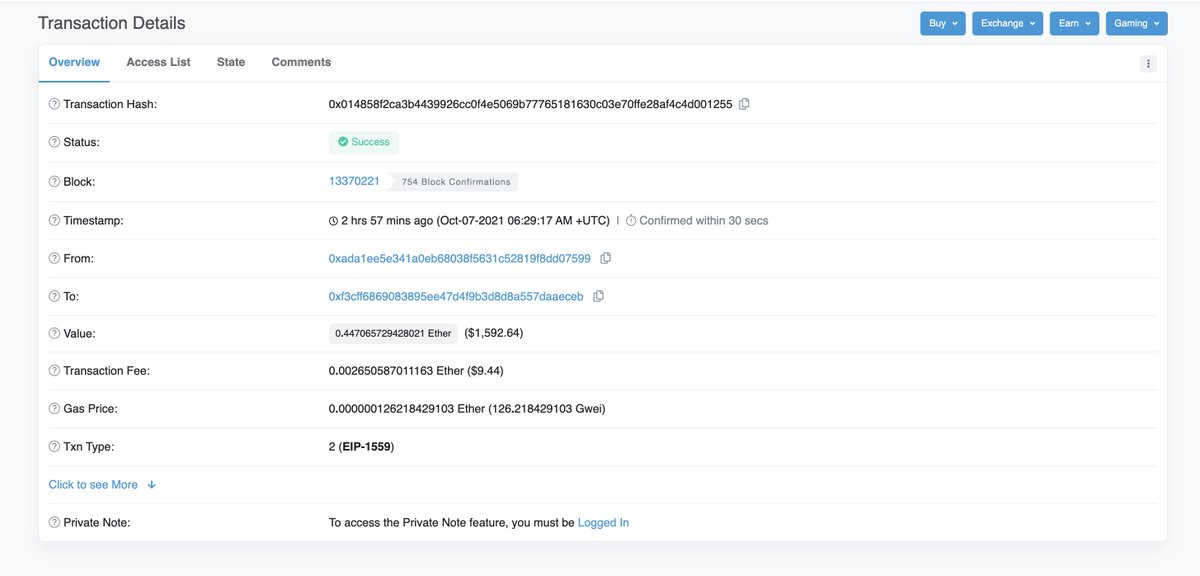Switch to the Comments tab
This screenshot has width=1200, height=576.
click(x=301, y=62)
